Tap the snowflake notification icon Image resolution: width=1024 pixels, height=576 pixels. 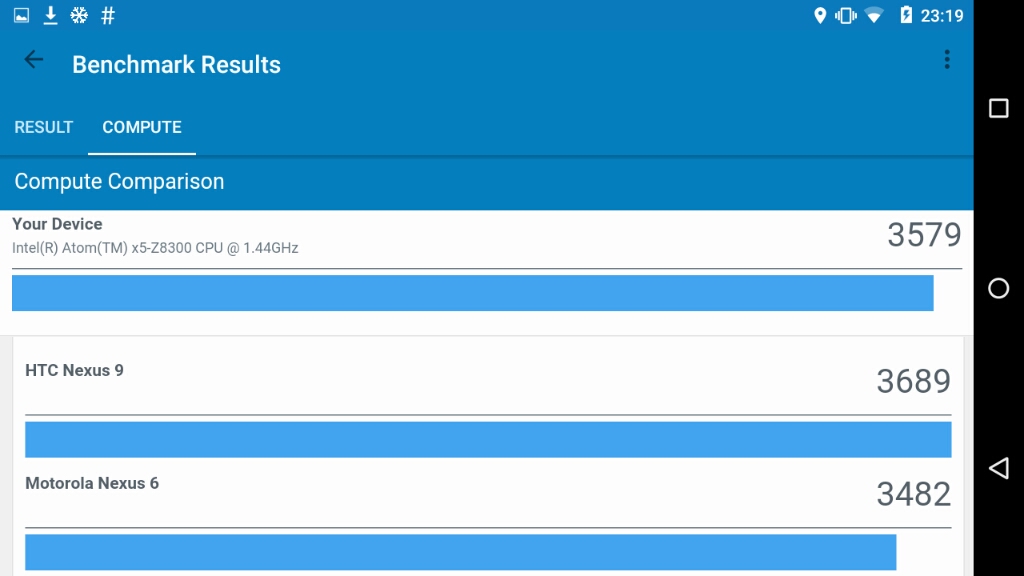[79, 15]
